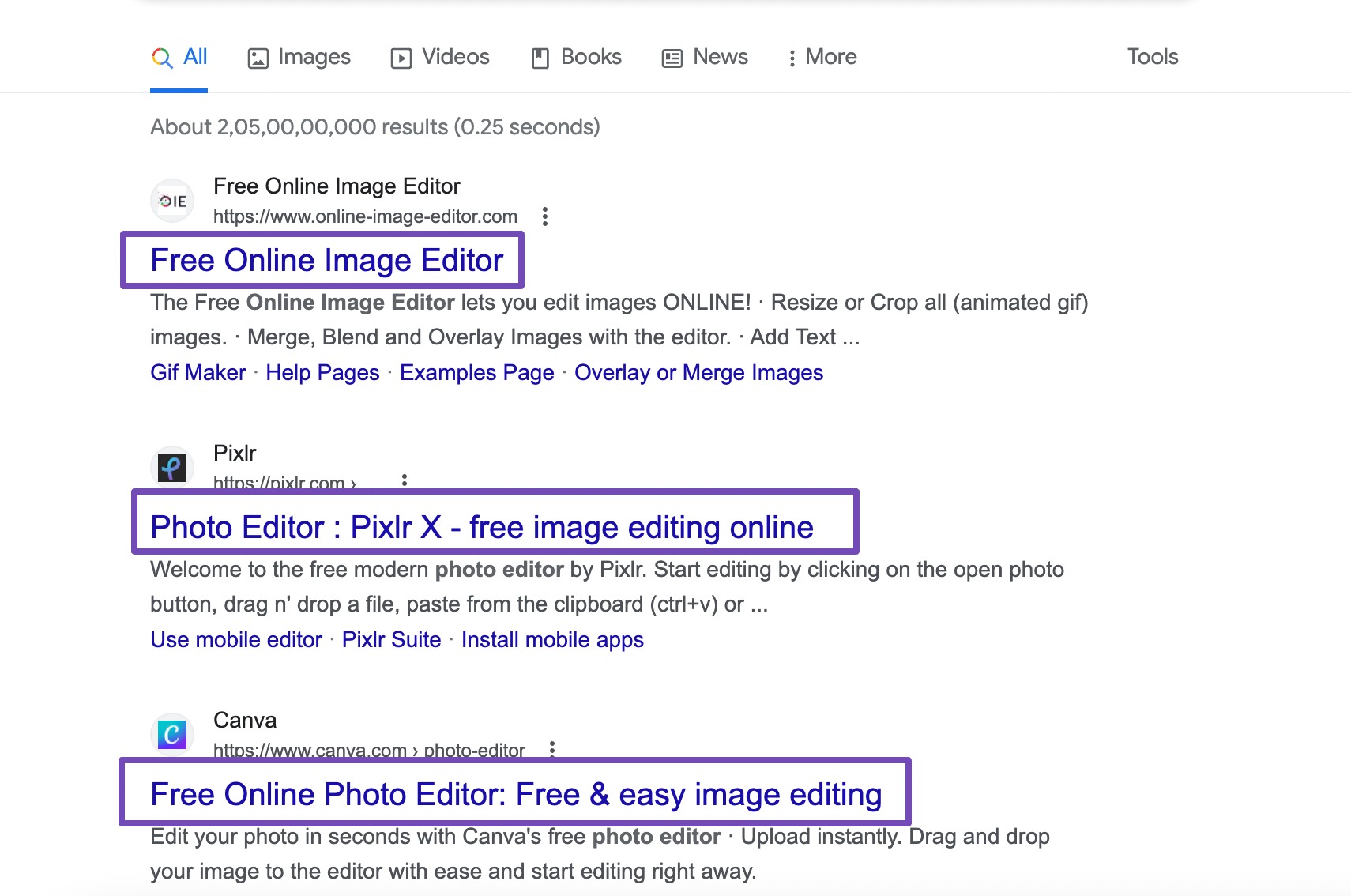Click the Images tab picture icon
The width and height of the screenshot is (1351, 896).
point(258,58)
